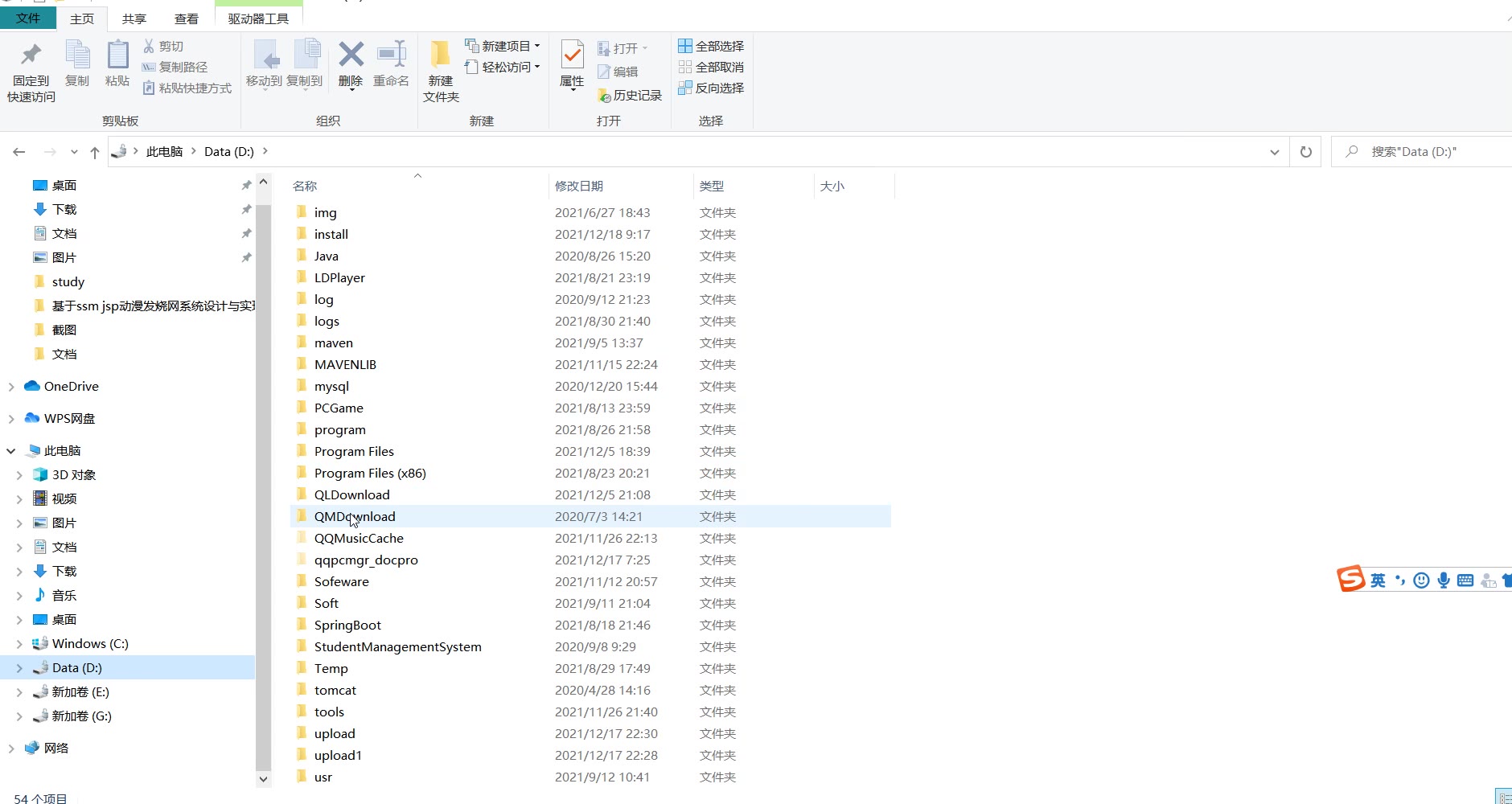Refresh the current folder view
The image size is (1512, 804).
pyautogui.click(x=1306, y=152)
